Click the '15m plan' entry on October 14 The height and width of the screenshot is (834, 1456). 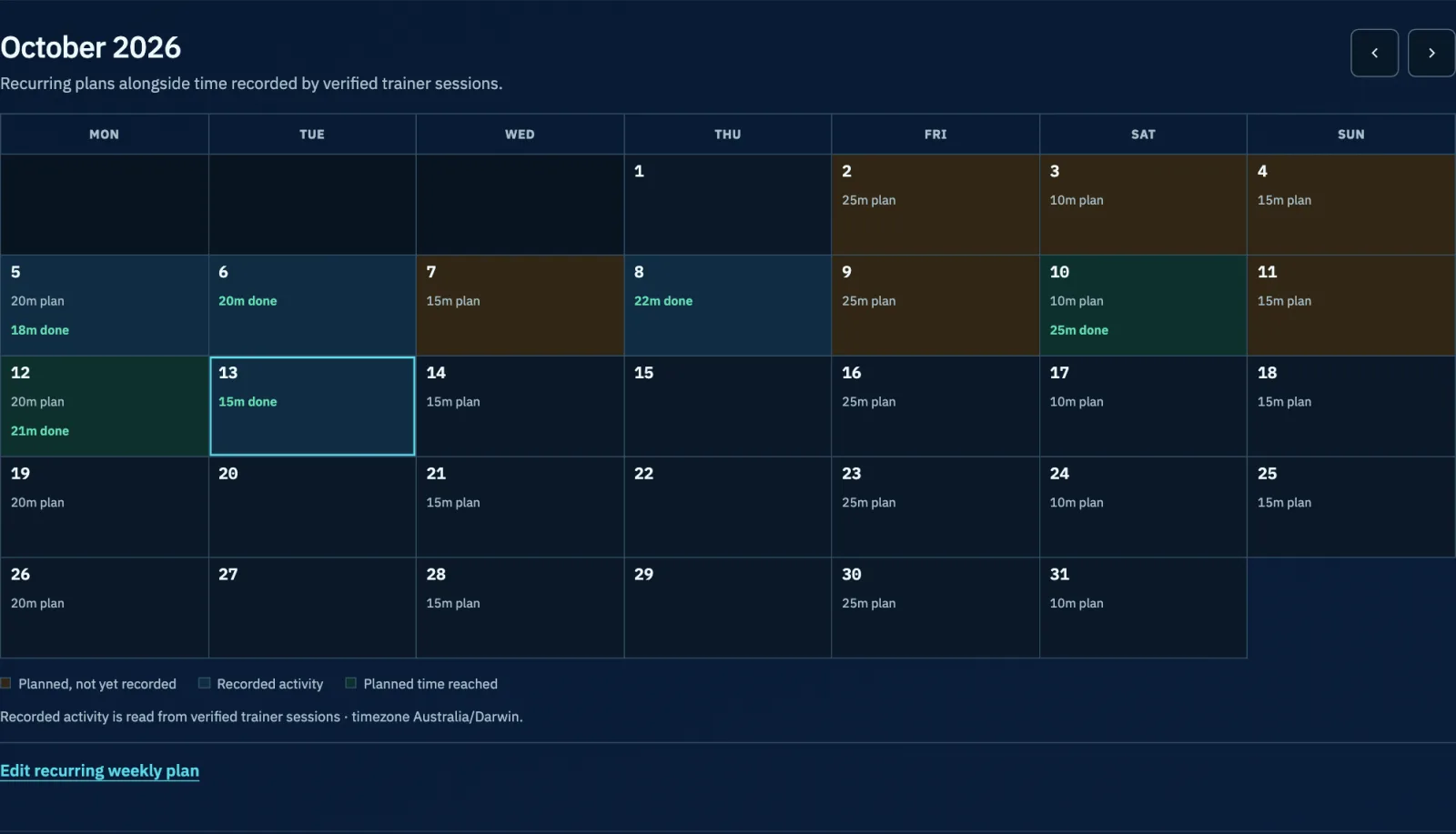453,402
